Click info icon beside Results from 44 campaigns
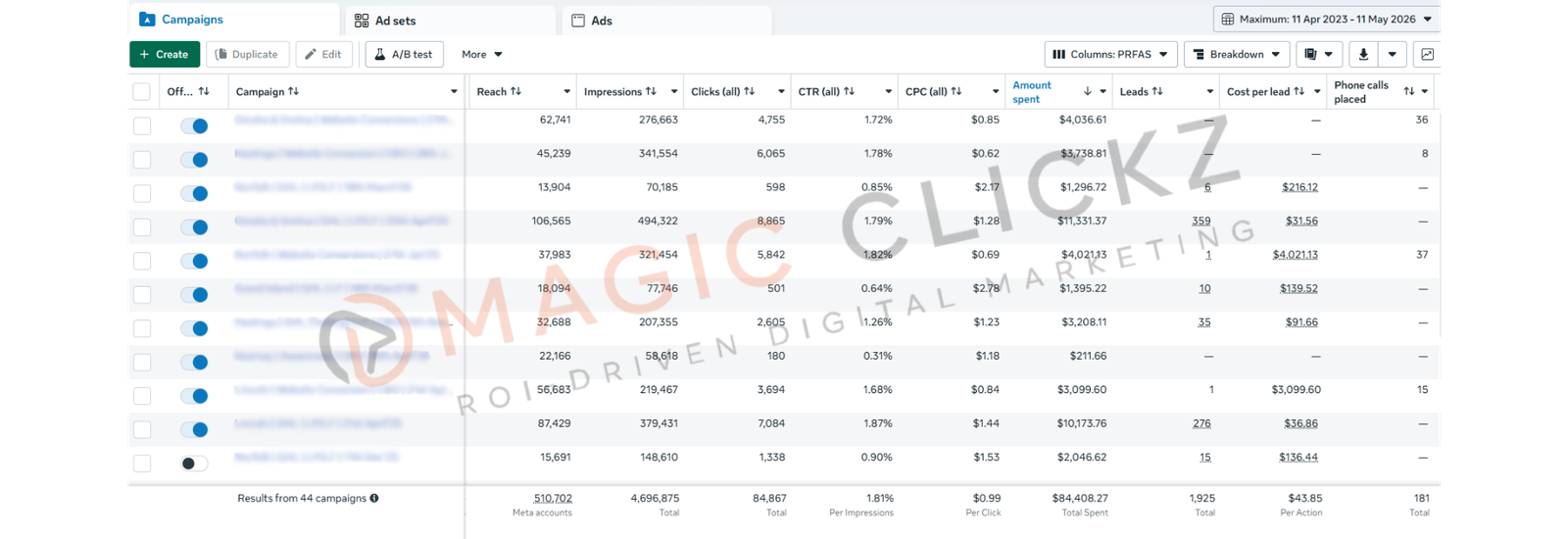The width and height of the screenshot is (1568, 539). coord(374,499)
